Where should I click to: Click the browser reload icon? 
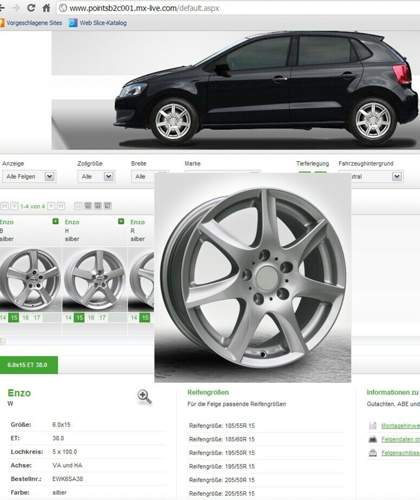coord(31,8)
